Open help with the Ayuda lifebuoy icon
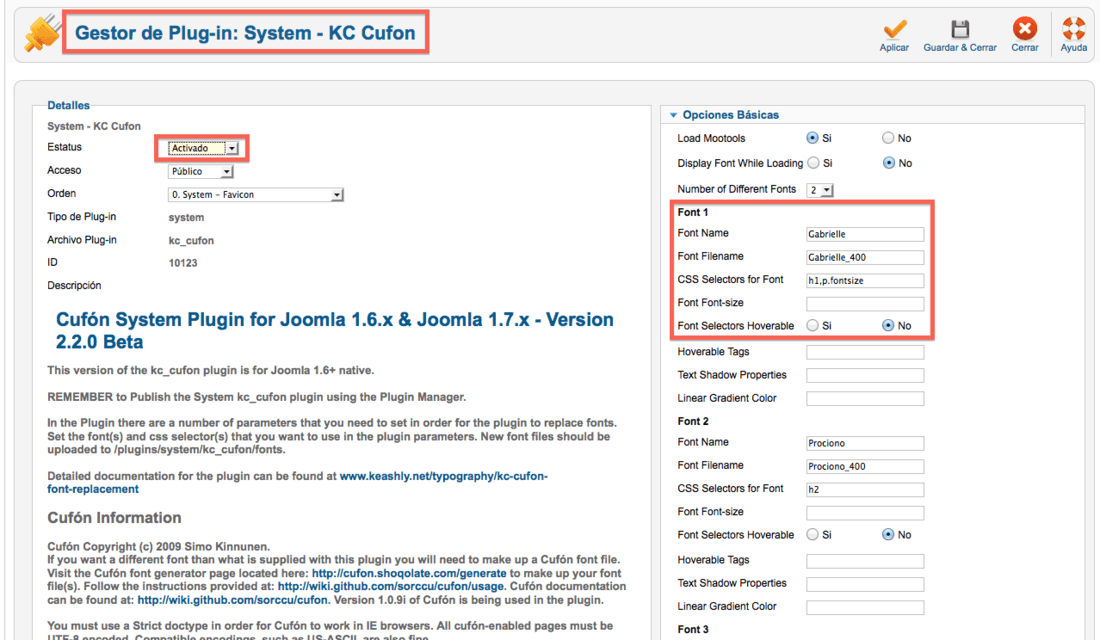The width and height of the screenshot is (1100, 640). click(1073, 29)
